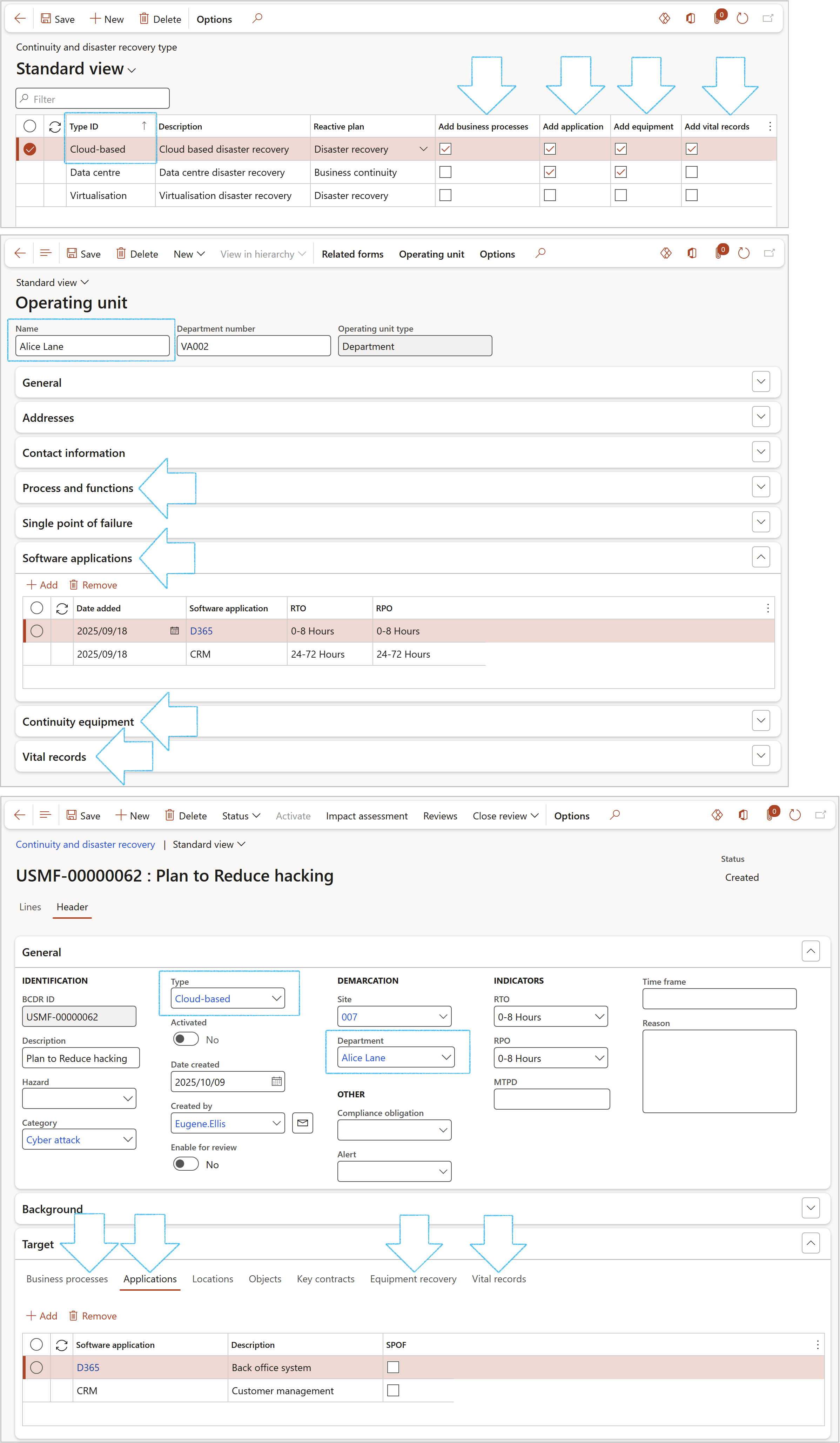Click Delete trash icon in top toolbar

coord(144,19)
